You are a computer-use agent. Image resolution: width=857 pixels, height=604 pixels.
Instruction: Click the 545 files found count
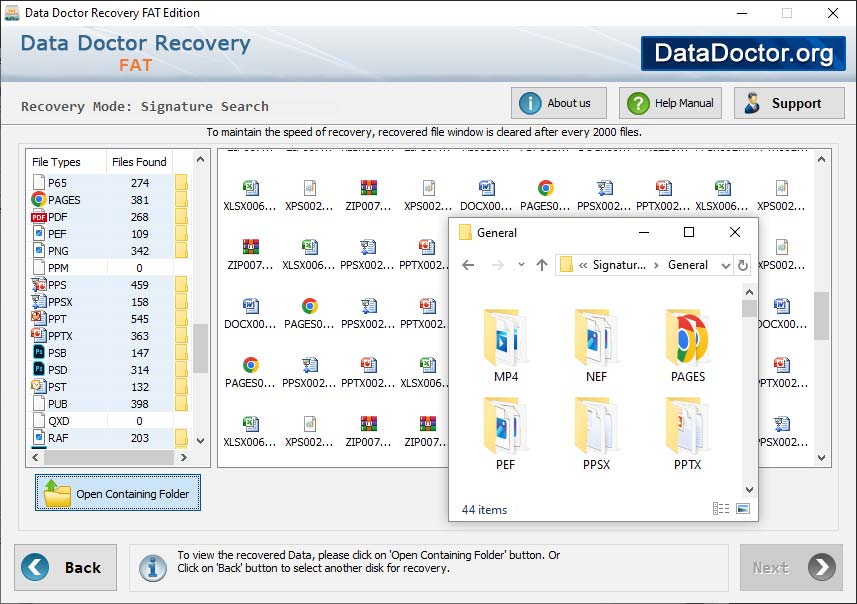pyautogui.click(x=139, y=319)
